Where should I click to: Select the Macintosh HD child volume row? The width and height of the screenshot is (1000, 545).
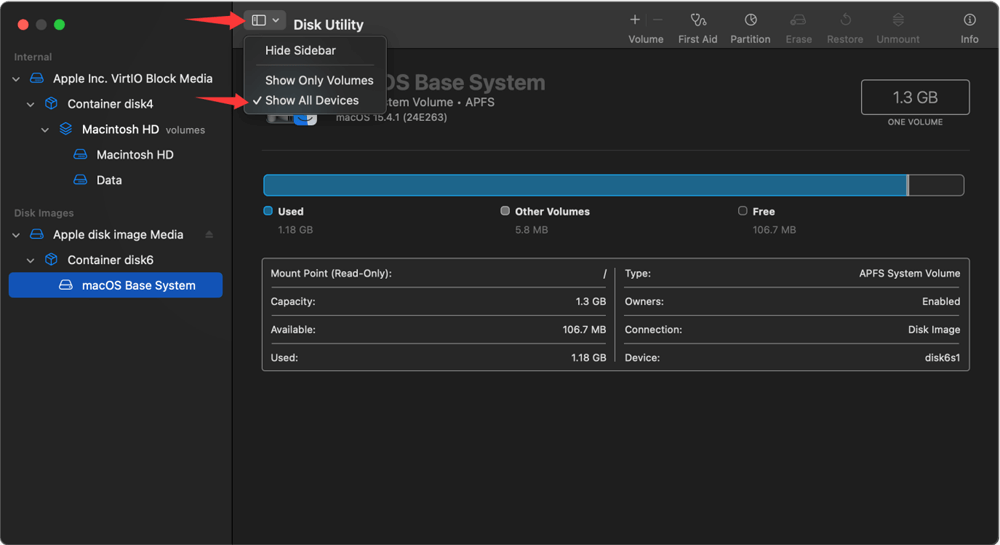115,154
